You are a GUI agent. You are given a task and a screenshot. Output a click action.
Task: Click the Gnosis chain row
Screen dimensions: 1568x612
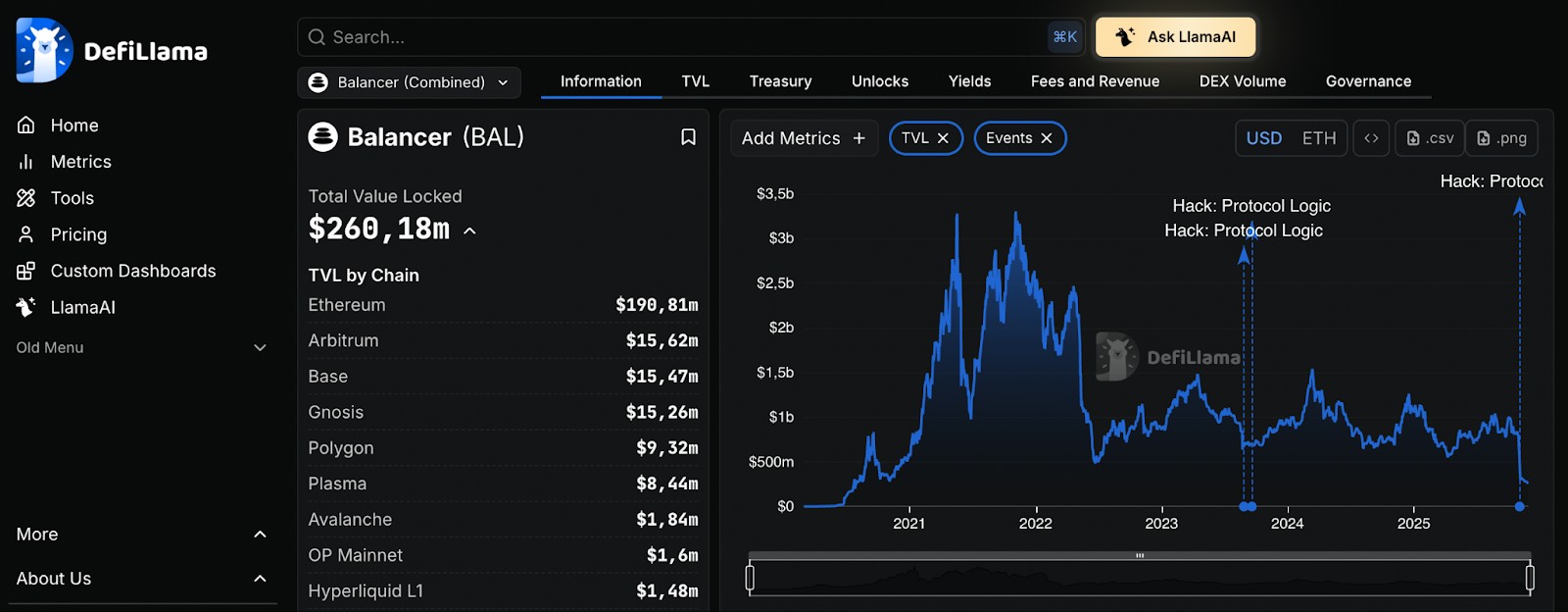pos(503,412)
